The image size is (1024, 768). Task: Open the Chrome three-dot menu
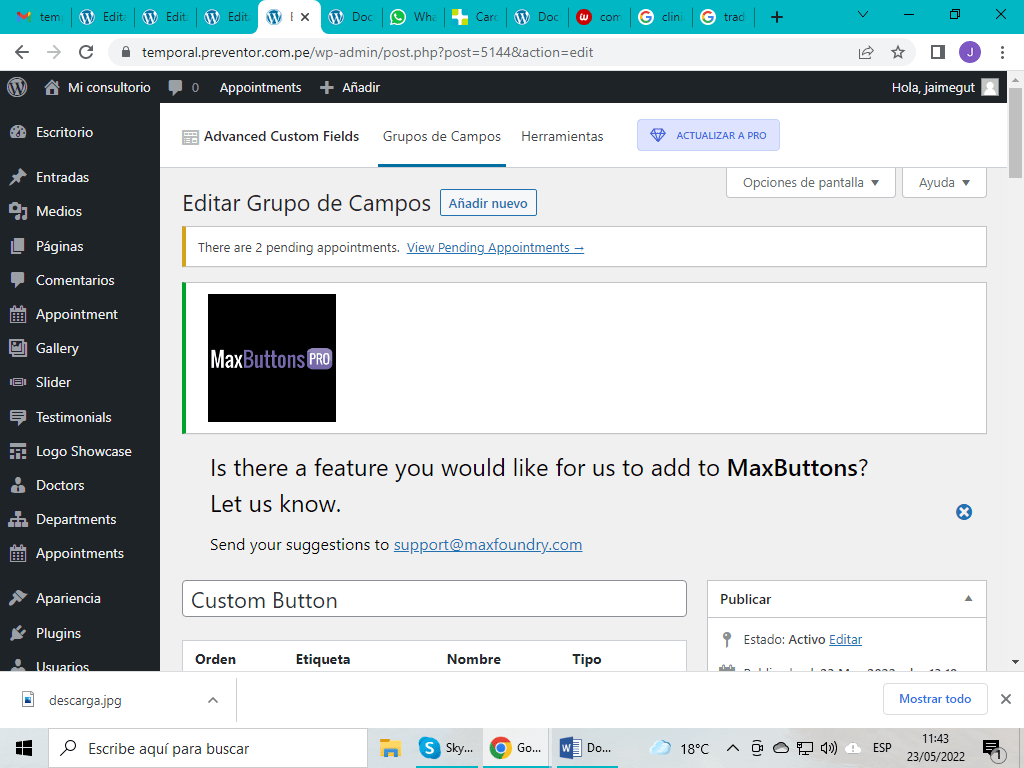[1002, 52]
